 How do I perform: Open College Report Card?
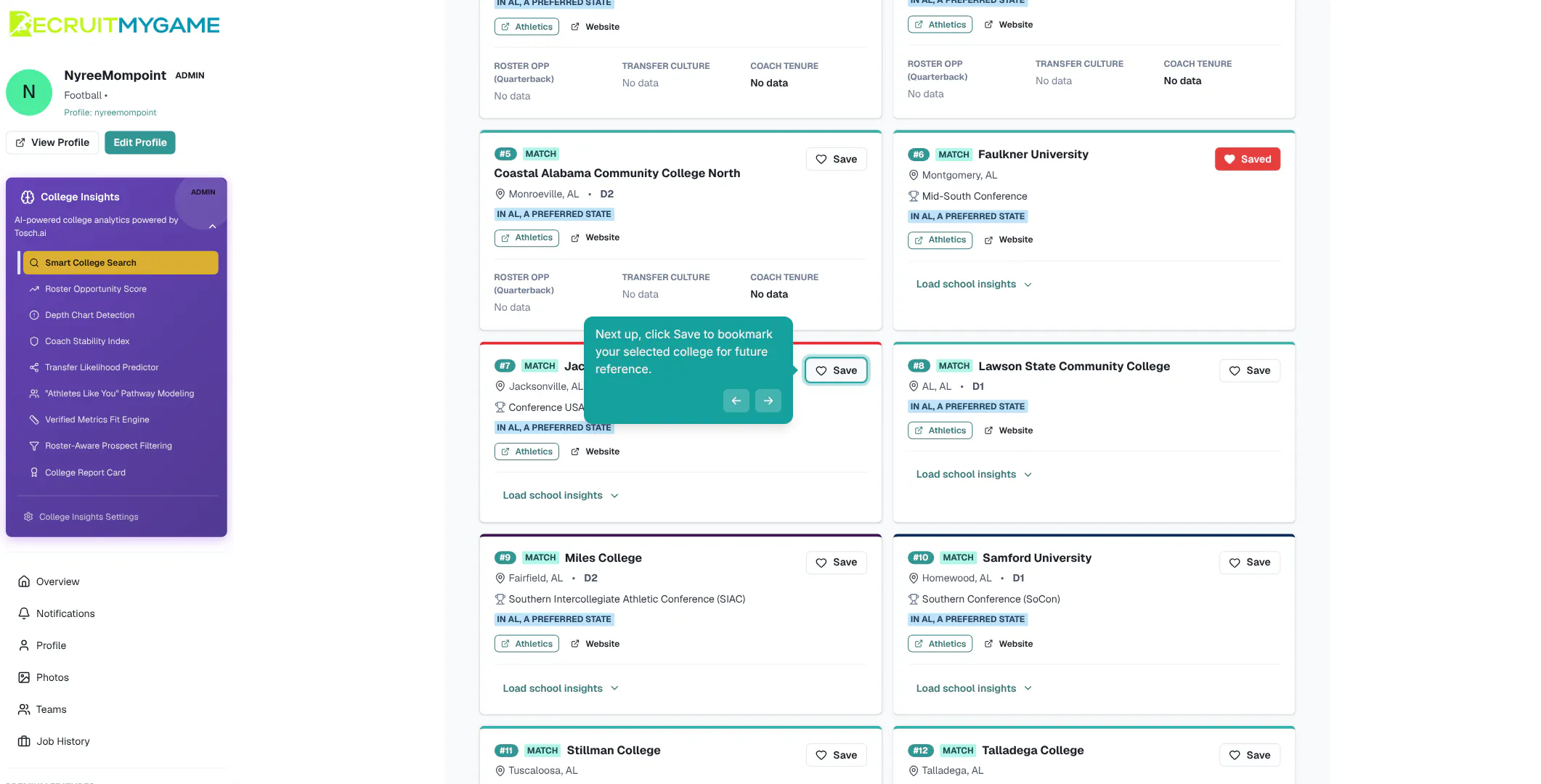(x=85, y=473)
